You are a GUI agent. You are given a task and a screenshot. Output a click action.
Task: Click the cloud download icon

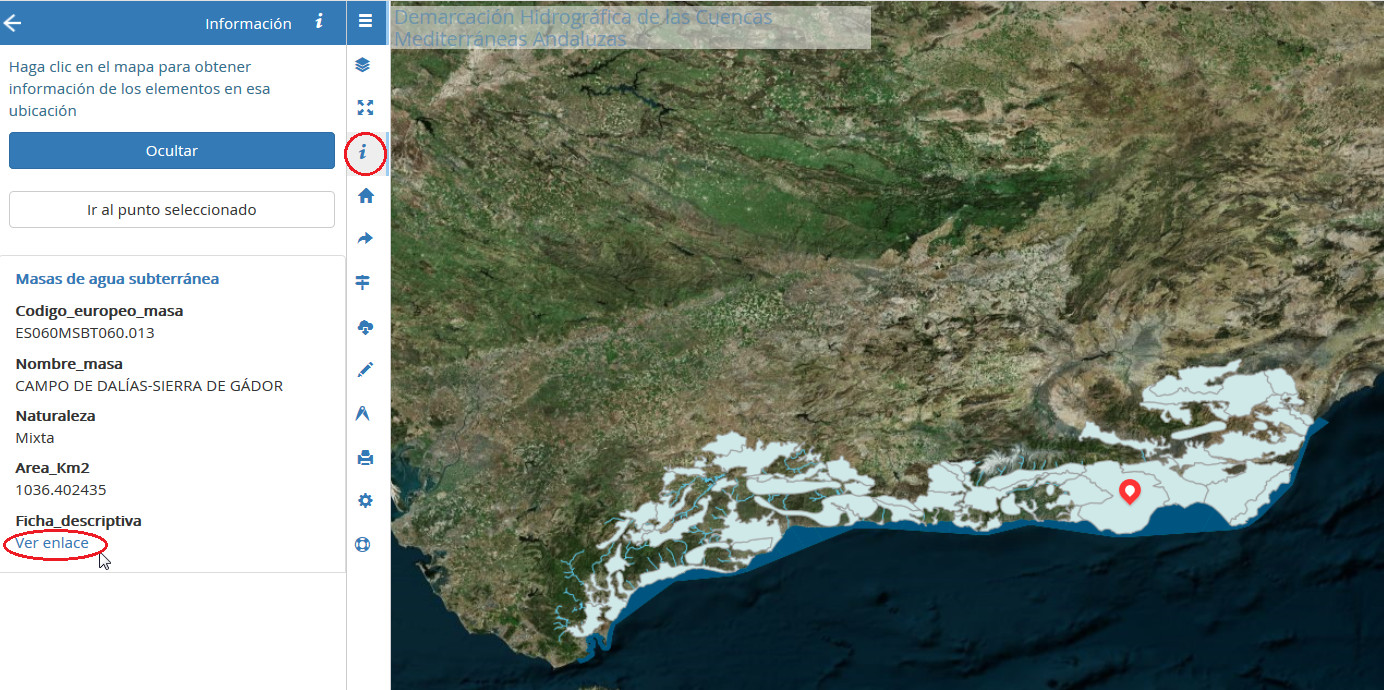365,327
